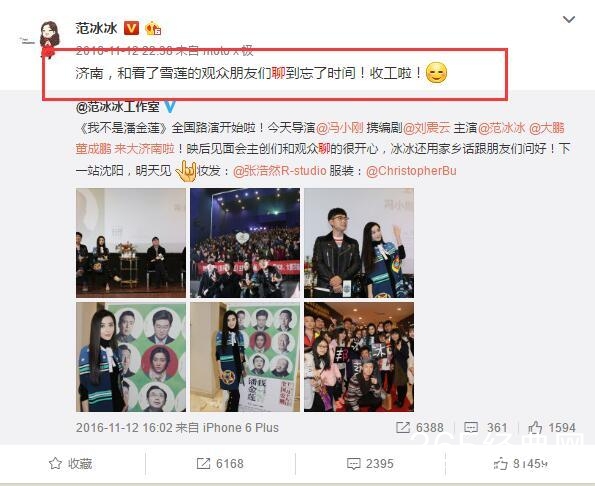
Task: Click the 范冰冰 username
Action: 96,28
